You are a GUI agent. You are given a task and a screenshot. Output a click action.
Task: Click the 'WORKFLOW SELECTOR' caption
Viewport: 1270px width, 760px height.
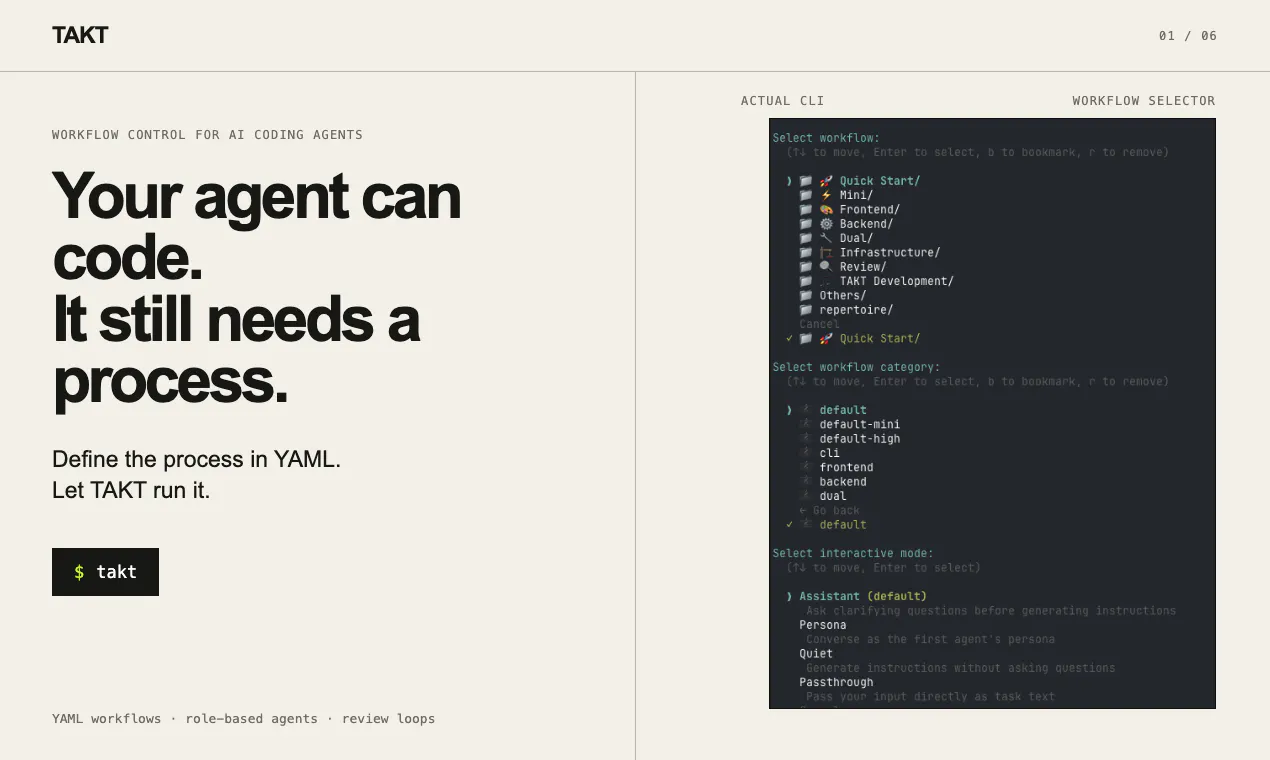pos(1144,101)
